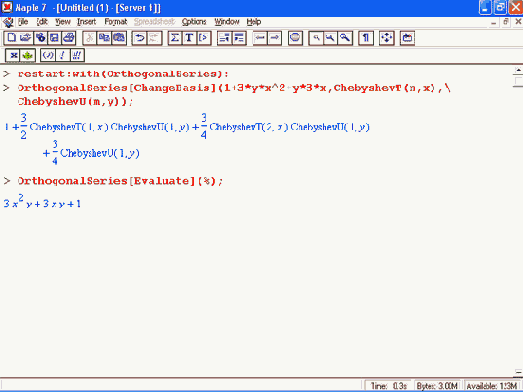Indent the section using the indent icon
Image resolution: width=523 pixels, height=392 pixels.
point(239,38)
